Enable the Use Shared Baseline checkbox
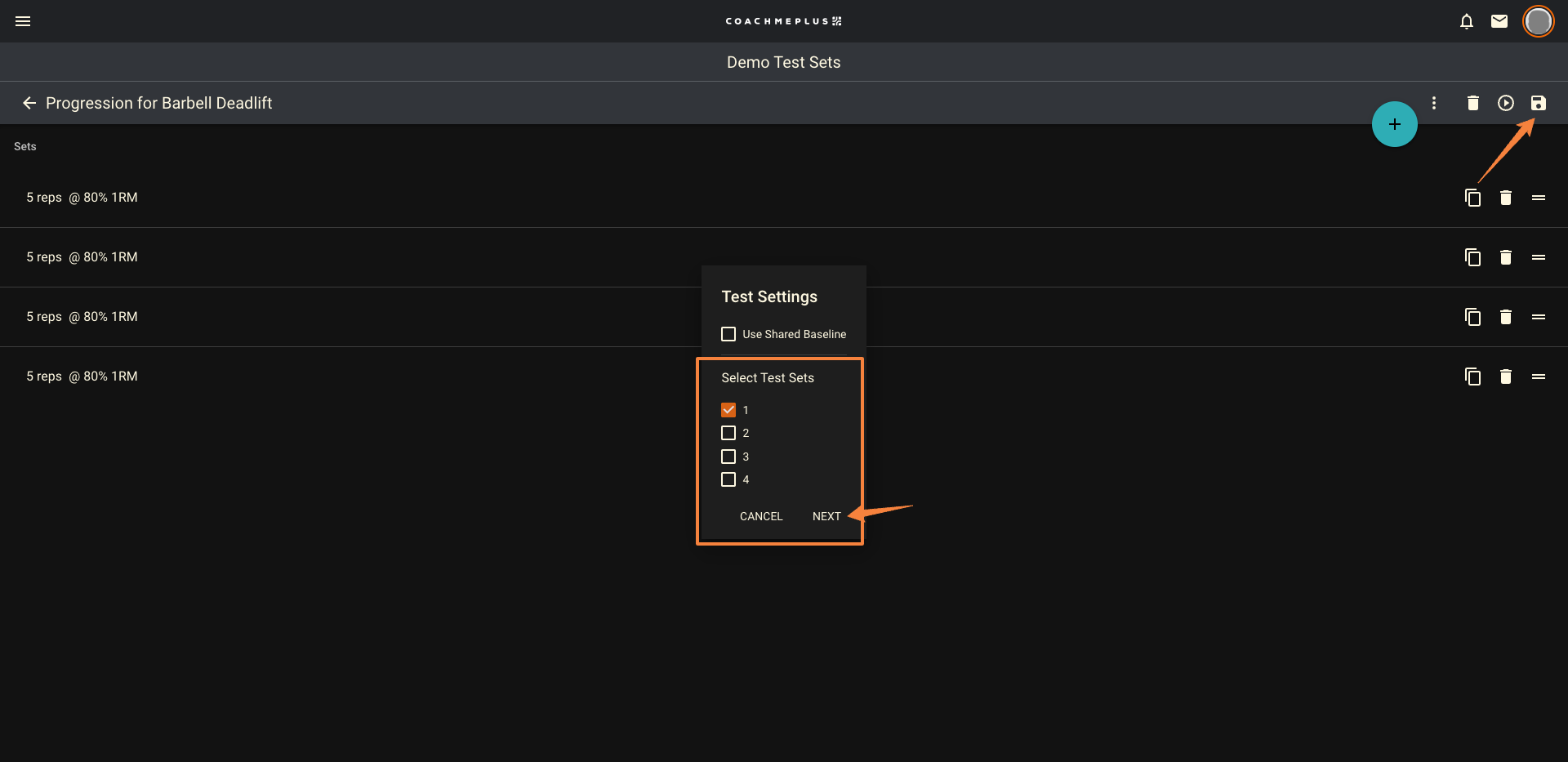 (728, 334)
